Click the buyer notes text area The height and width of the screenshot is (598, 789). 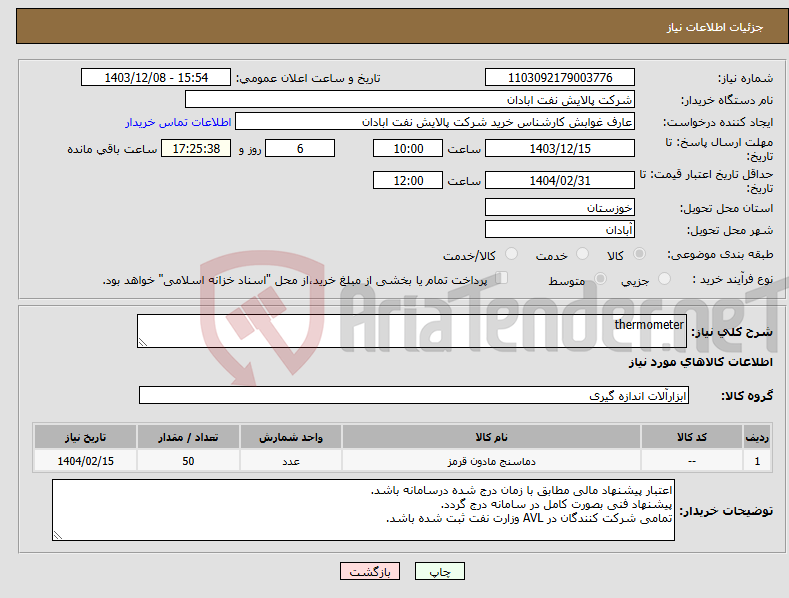363,510
